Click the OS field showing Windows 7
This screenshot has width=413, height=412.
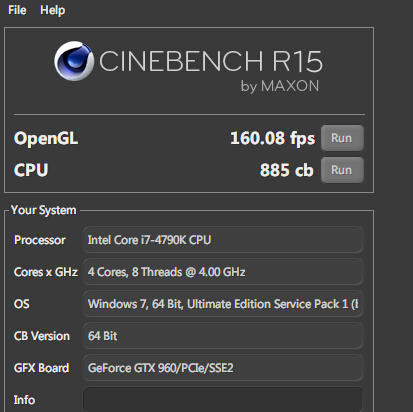(223, 304)
